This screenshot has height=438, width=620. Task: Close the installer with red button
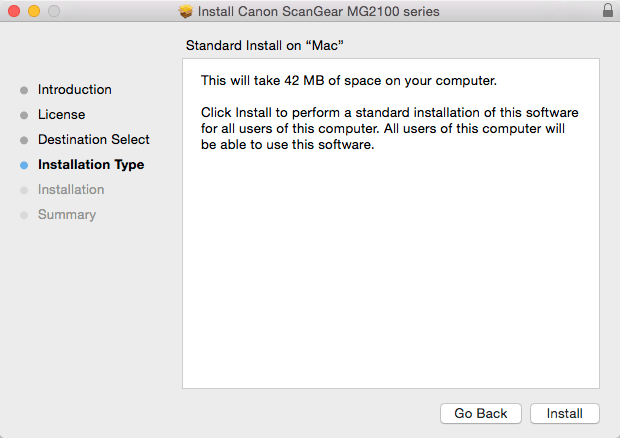pyautogui.click(x=14, y=11)
